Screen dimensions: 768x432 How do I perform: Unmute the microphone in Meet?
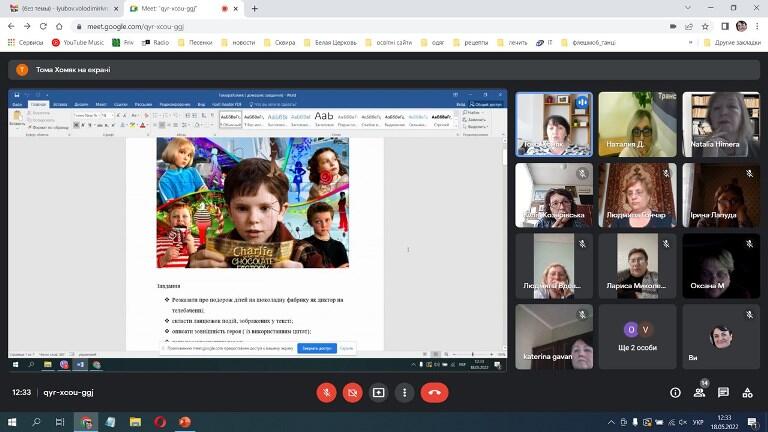[326, 392]
